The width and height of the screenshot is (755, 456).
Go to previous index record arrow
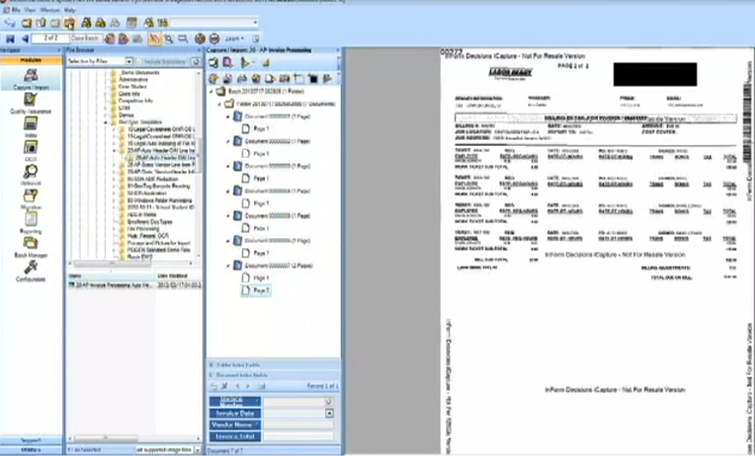coord(237,386)
